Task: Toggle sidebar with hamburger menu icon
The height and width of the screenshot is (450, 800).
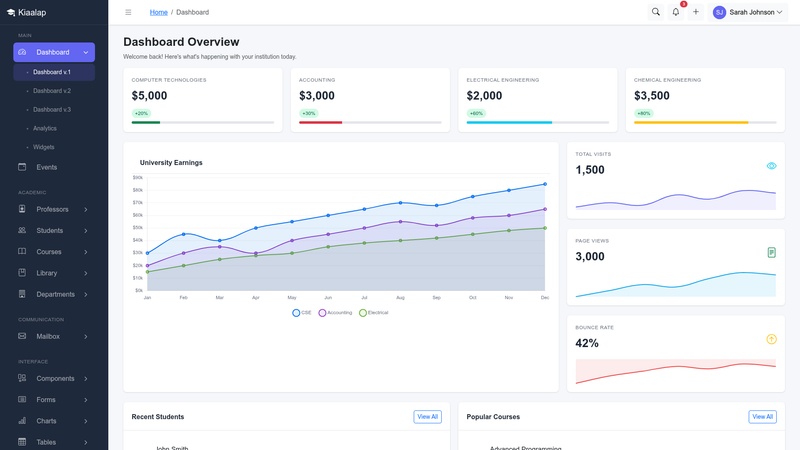Action: [x=128, y=12]
